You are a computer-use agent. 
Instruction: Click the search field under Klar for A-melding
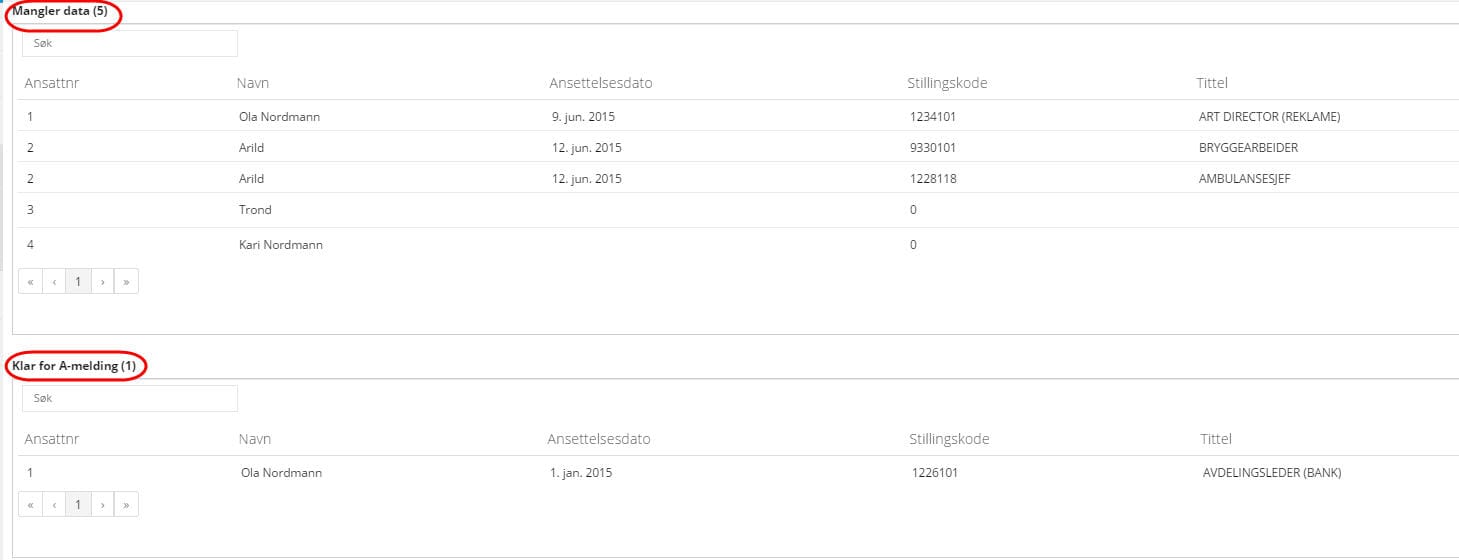click(129, 399)
